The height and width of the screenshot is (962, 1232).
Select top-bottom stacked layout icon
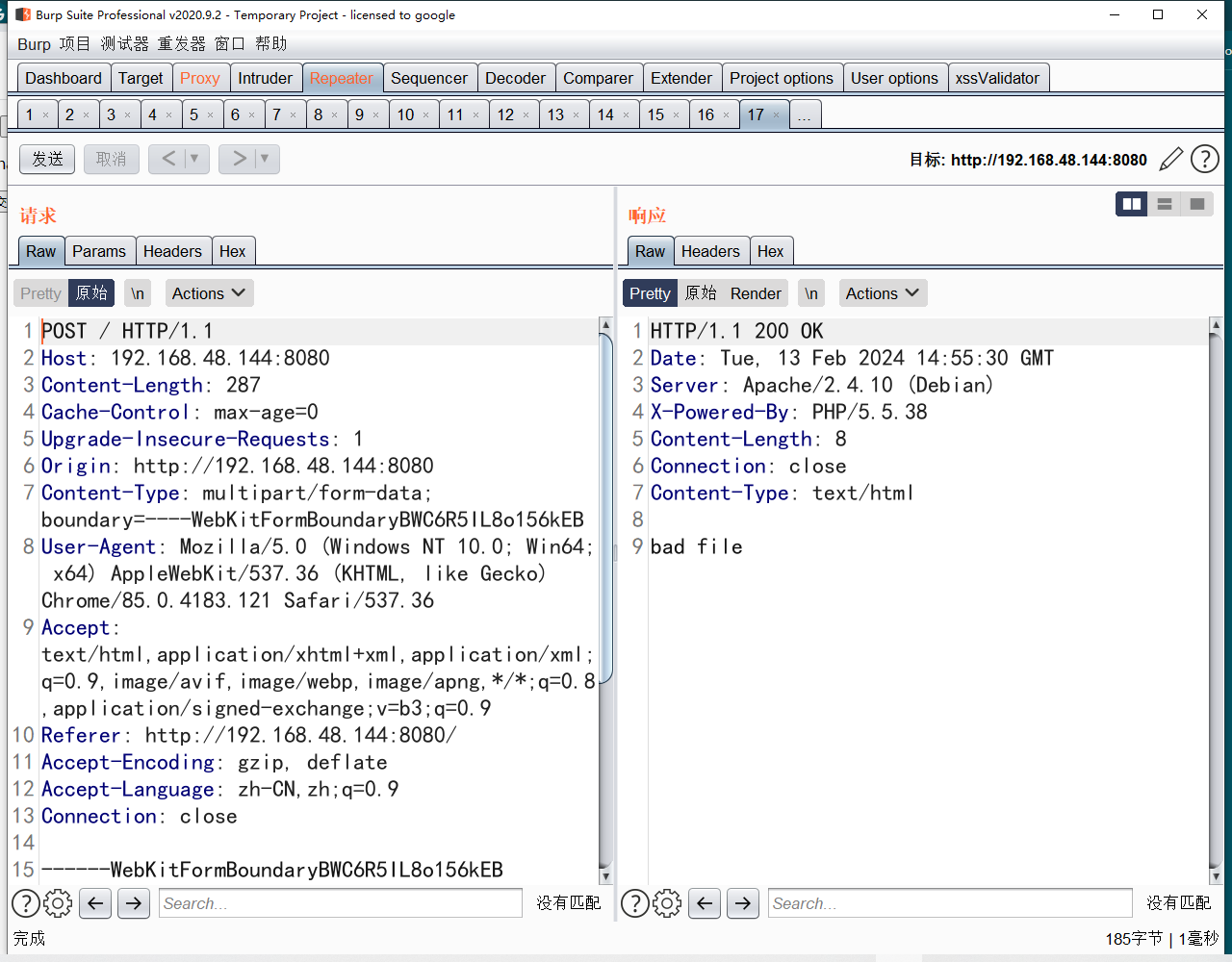pos(1165,204)
